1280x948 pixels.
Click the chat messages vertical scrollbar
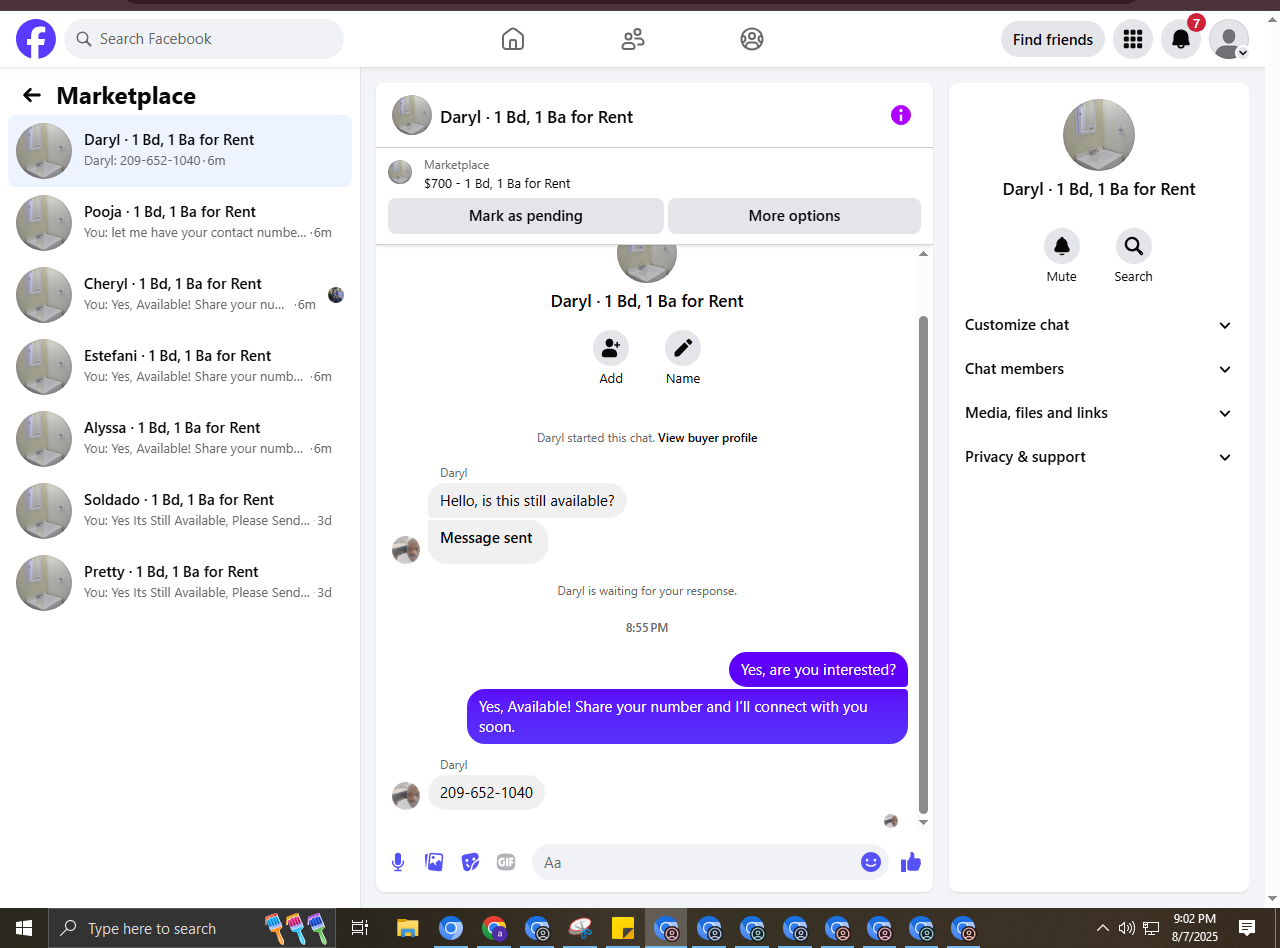click(x=924, y=565)
